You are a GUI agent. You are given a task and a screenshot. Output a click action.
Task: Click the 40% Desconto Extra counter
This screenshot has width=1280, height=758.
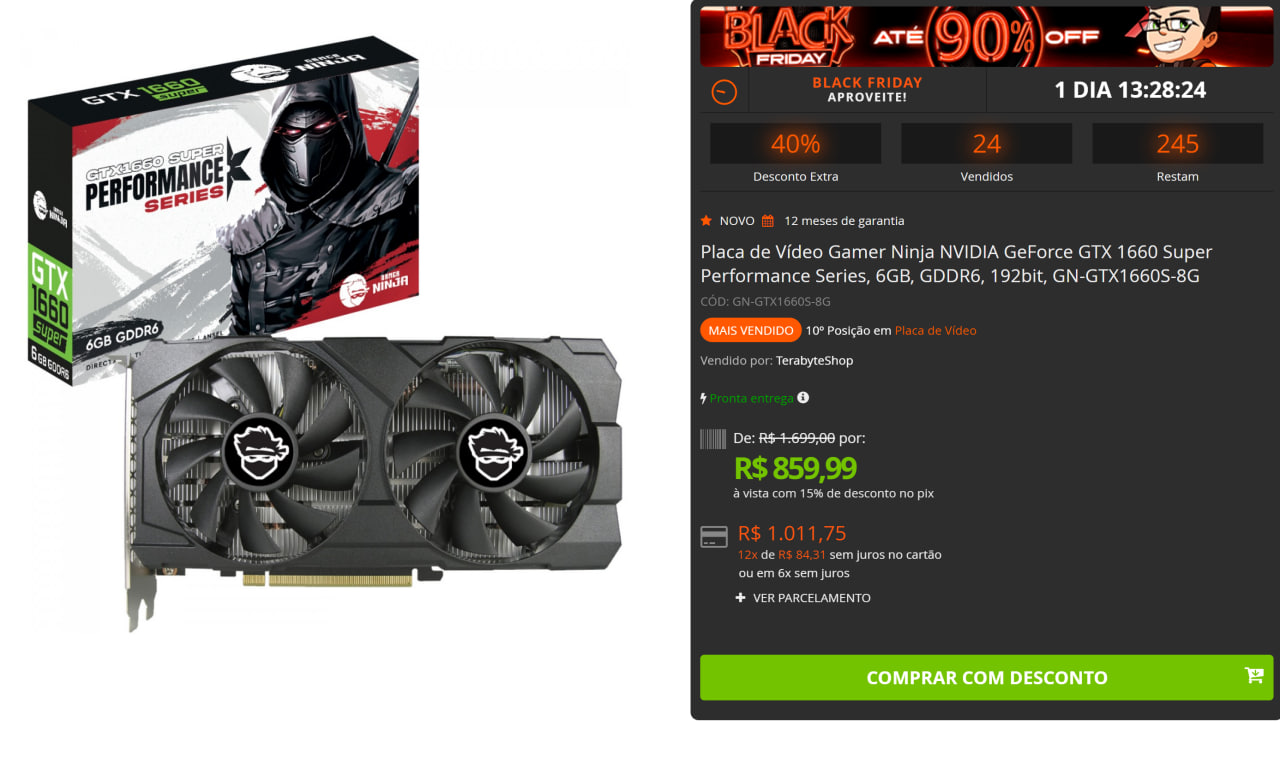pos(795,154)
